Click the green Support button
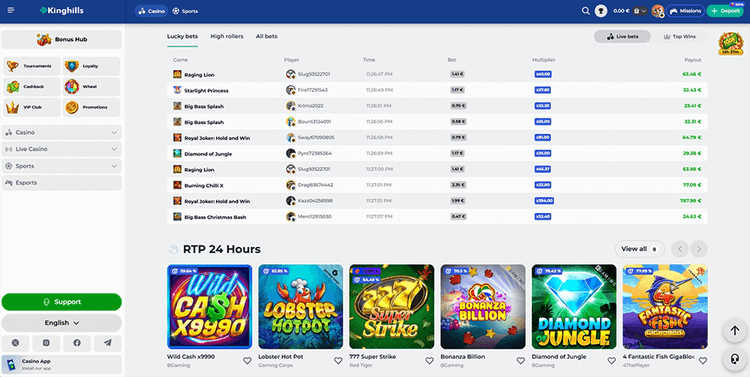The height and width of the screenshot is (377, 750). pos(62,302)
